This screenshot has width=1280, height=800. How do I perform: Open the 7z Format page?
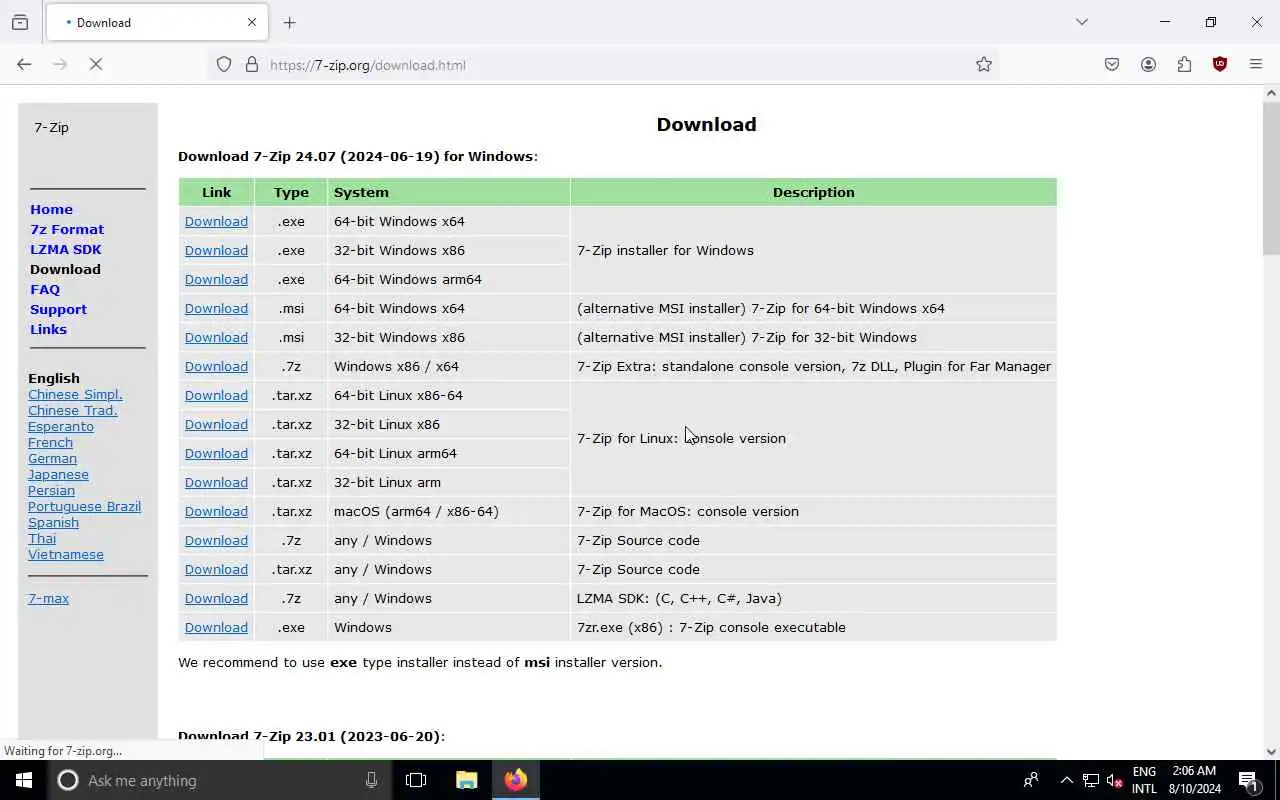[67, 229]
